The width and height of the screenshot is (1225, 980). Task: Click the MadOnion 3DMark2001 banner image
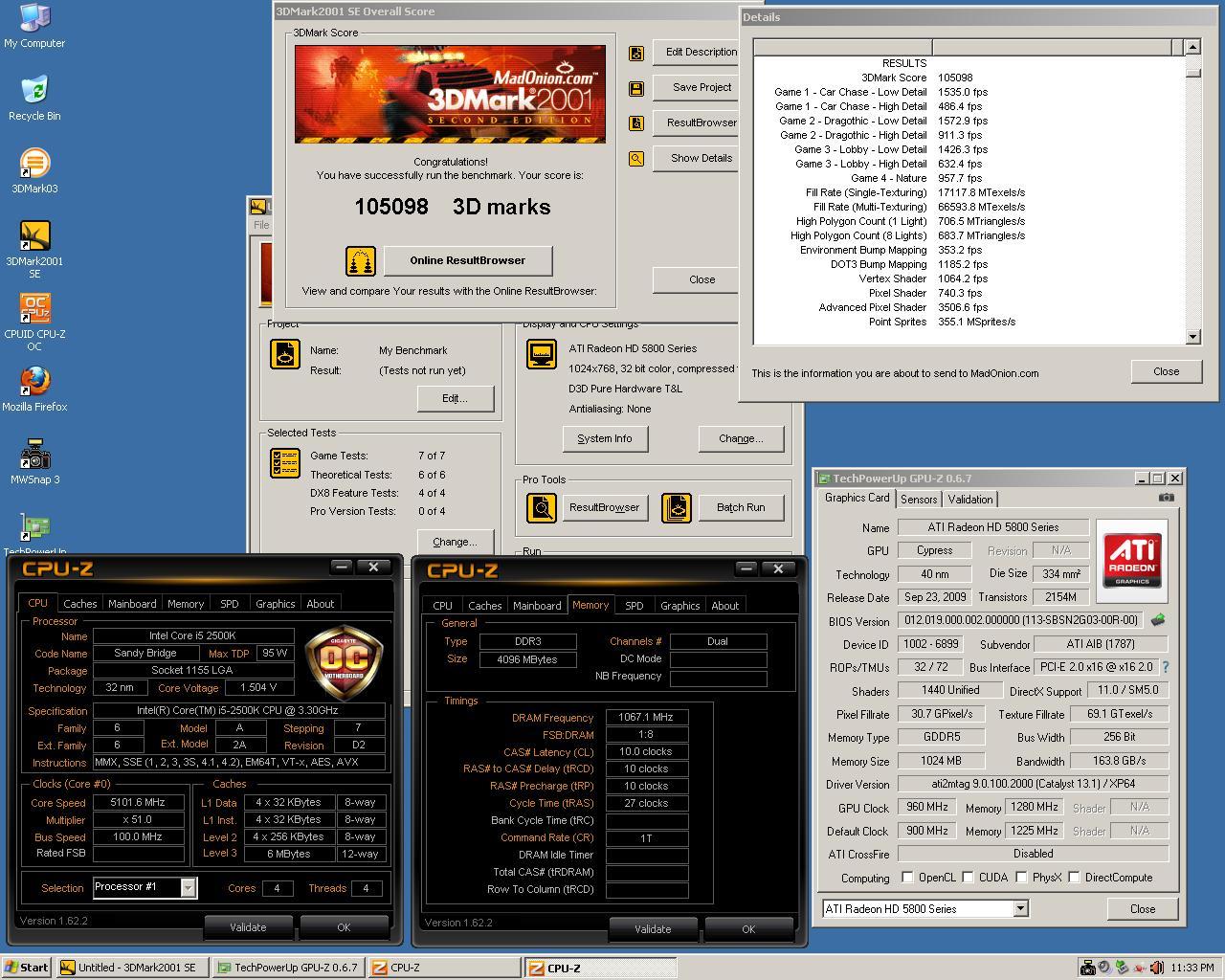point(450,94)
